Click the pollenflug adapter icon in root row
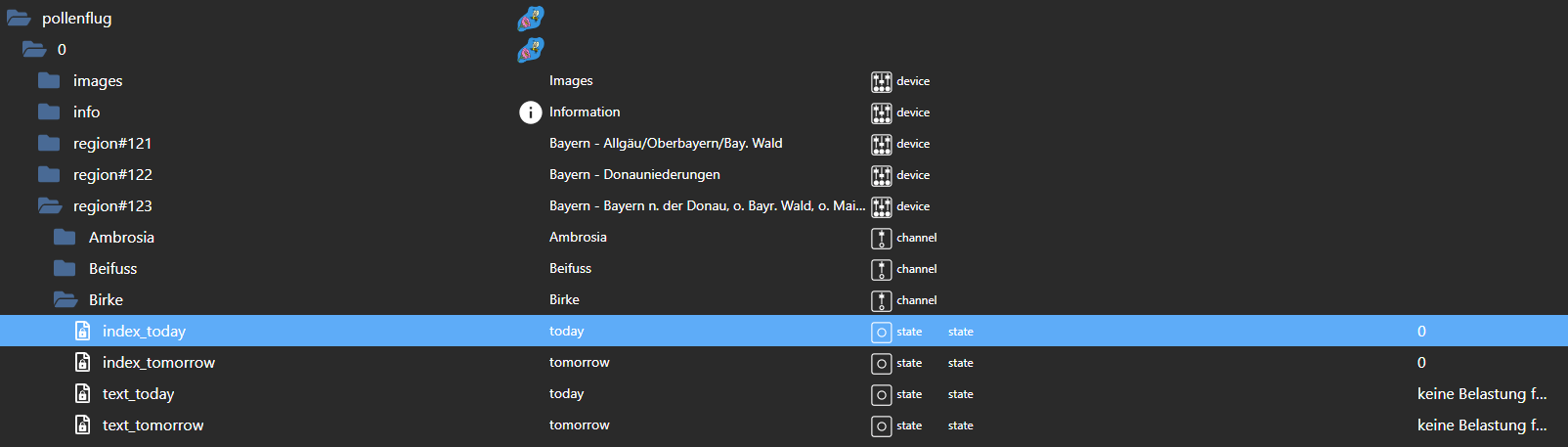Viewport: 1568px width, 447px height. pos(530,19)
